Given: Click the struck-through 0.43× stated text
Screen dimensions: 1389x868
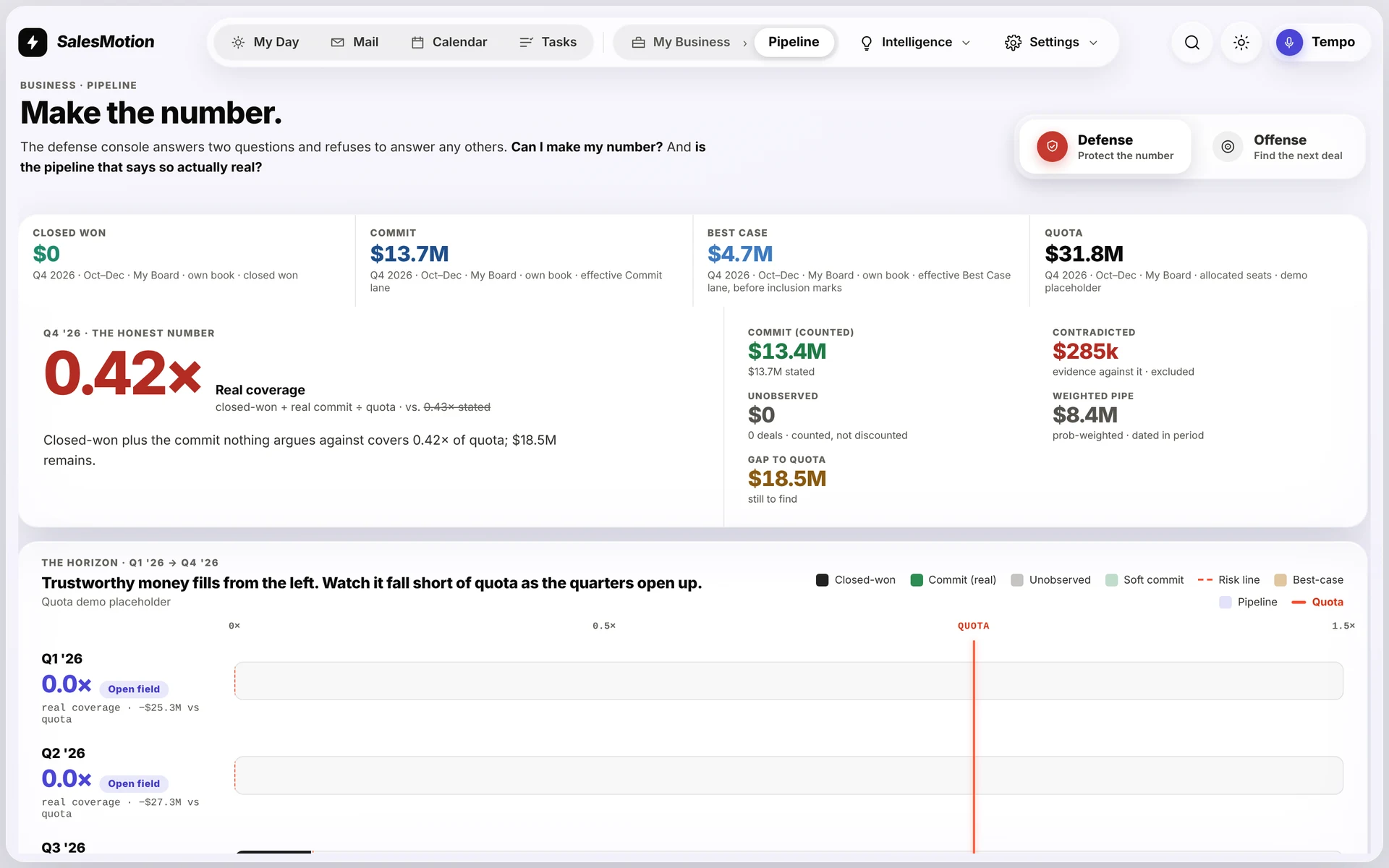Looking at the screenshot, I should 456,407.
